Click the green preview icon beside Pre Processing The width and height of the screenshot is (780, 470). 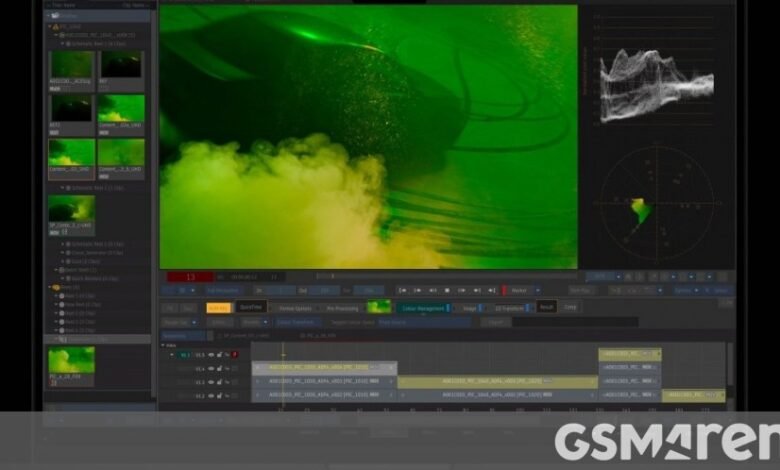(x=379, y=307)
